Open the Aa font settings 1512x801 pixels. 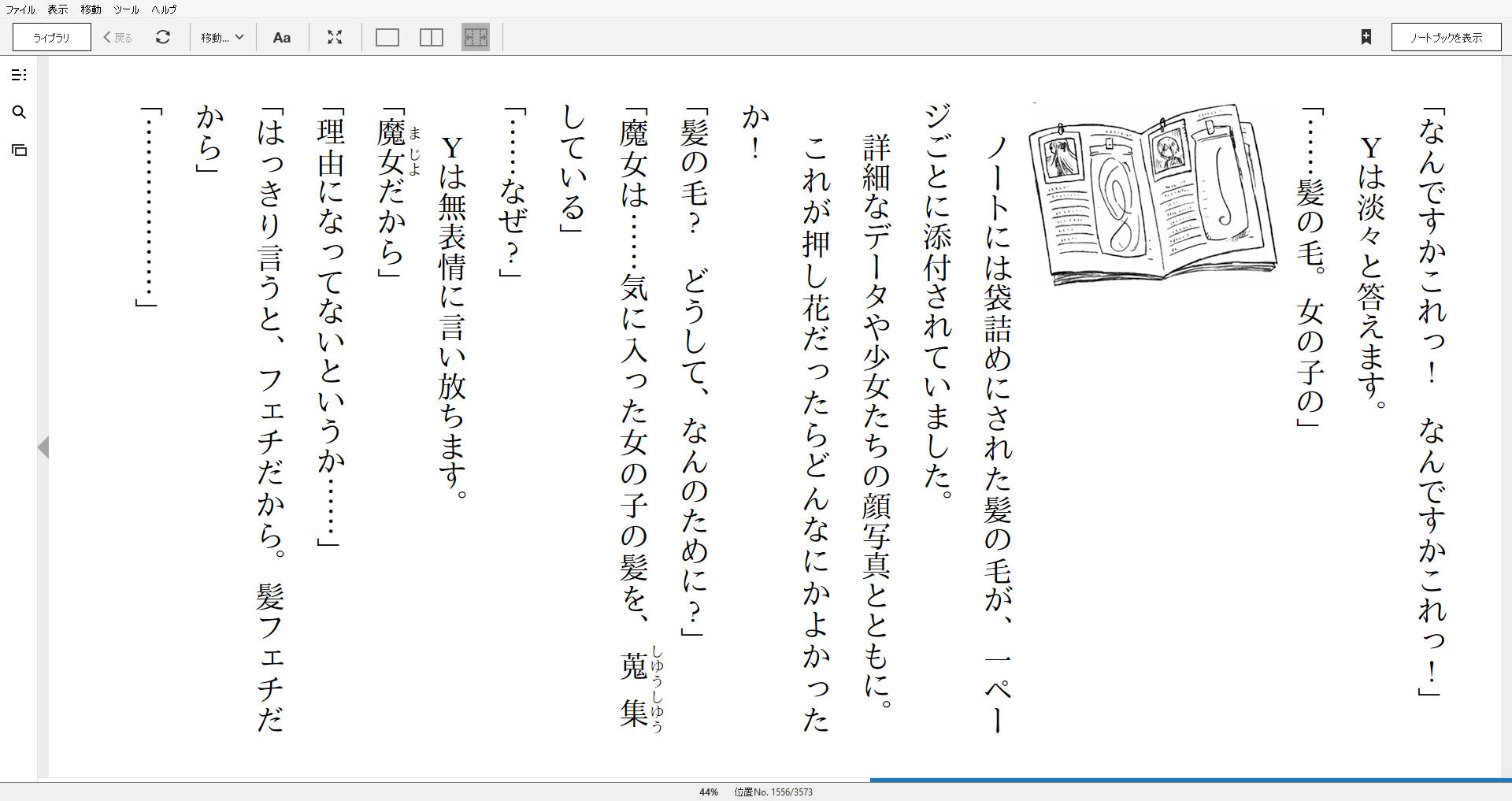point(282,37)
